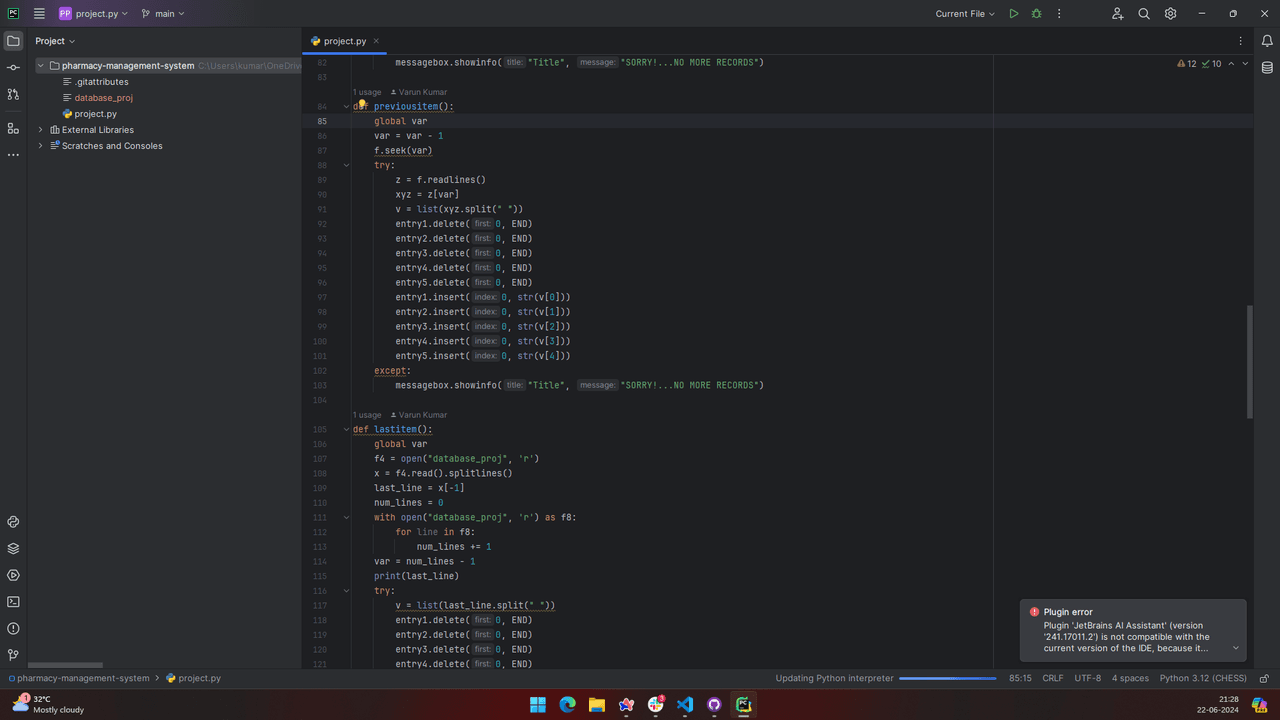This screenshot has width=1280, height=720.
Task: Open the main branch dropdown
Action: 163,14
